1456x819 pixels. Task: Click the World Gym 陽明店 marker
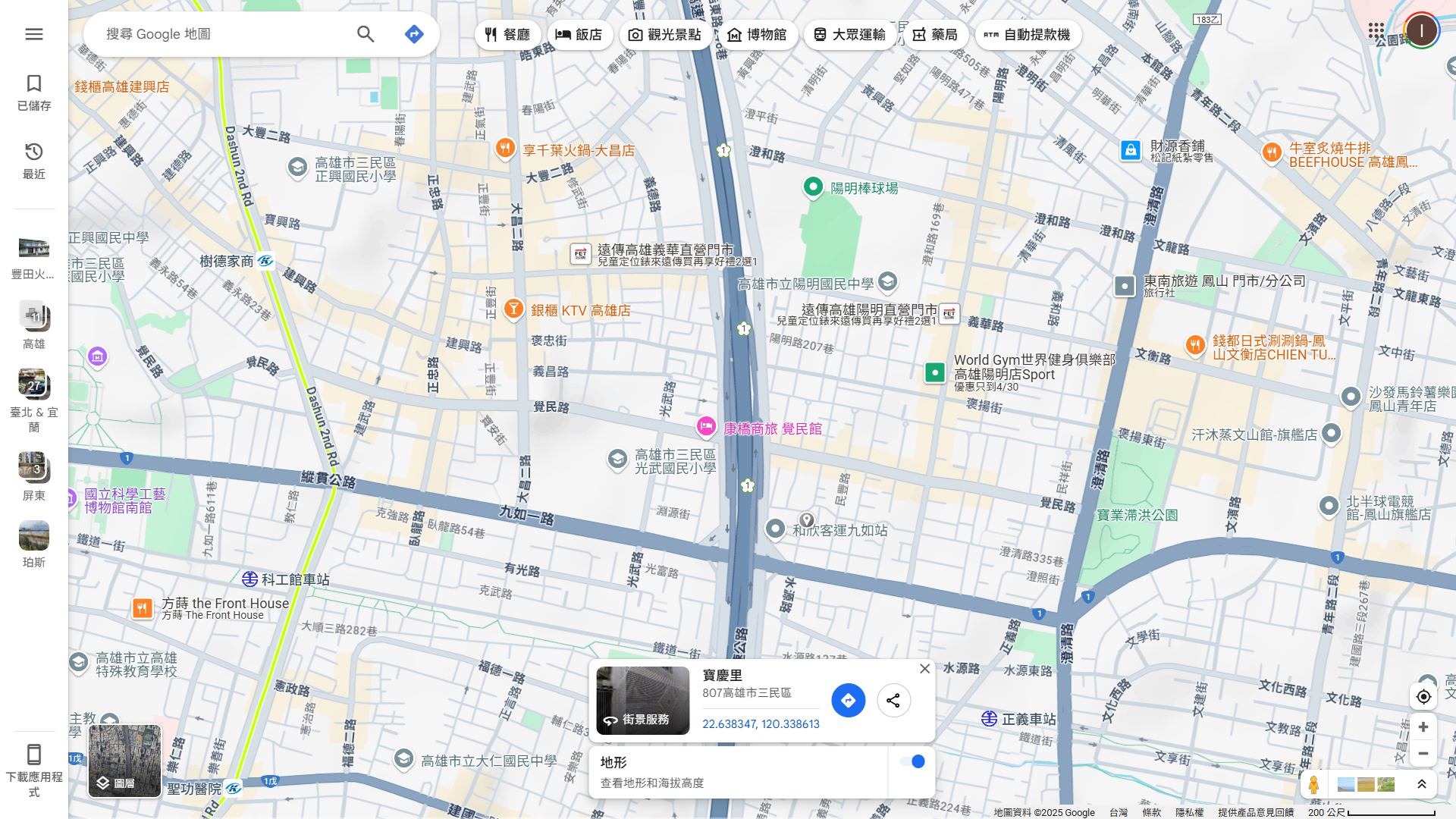point(935,372)
